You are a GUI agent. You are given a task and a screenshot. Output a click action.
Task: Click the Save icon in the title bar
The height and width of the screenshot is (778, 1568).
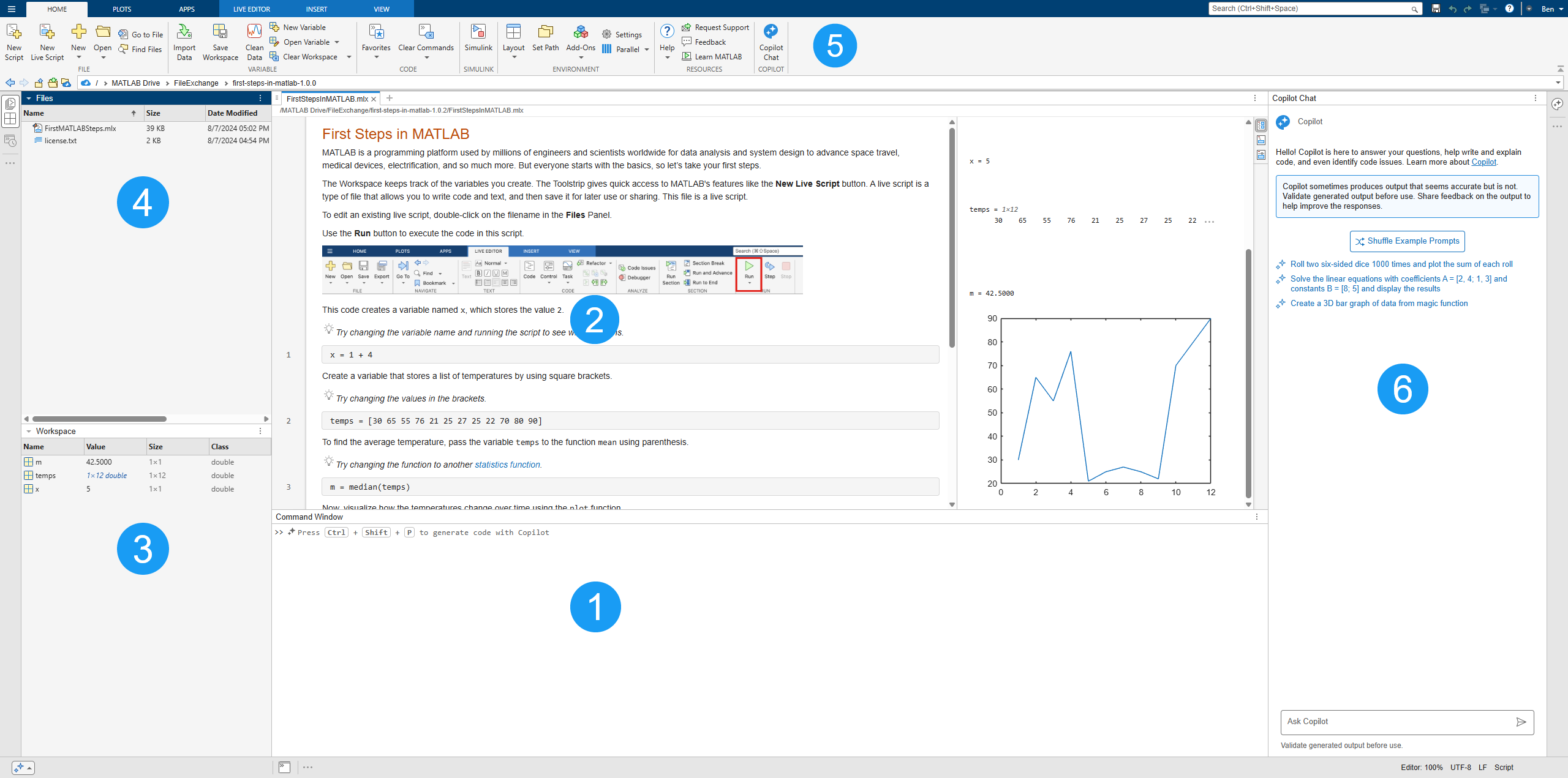point(1436,9)
